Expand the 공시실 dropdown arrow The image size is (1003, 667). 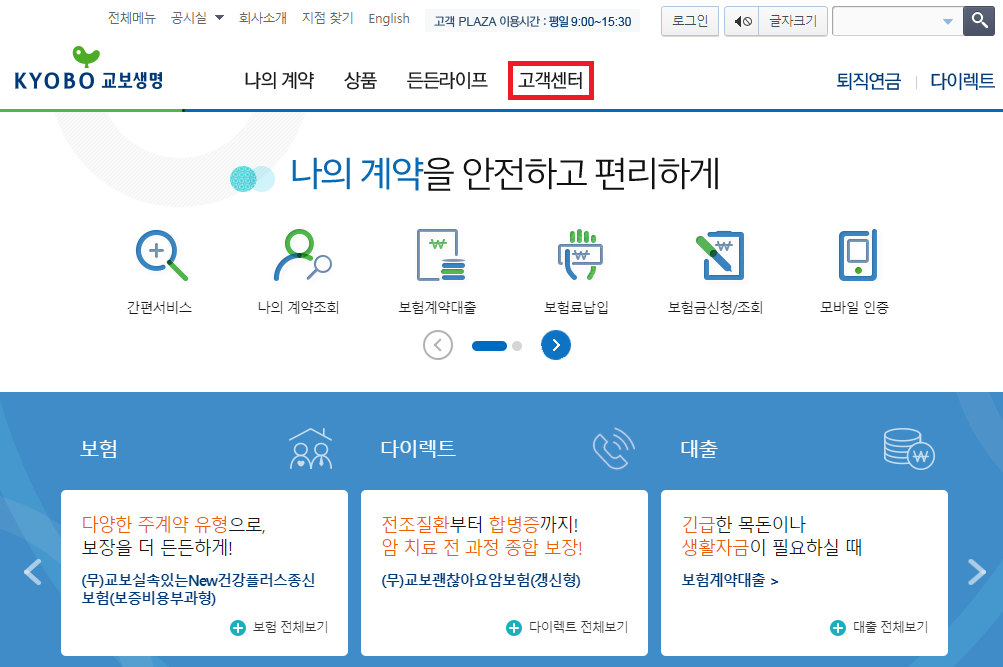(219, 18)
